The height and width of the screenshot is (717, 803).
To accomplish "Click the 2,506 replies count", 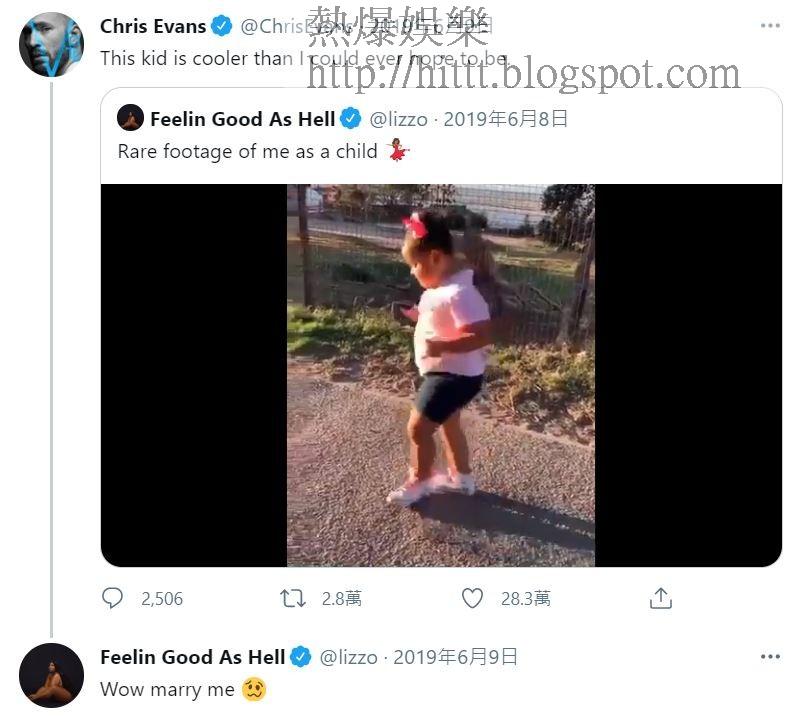I will 162,599.
